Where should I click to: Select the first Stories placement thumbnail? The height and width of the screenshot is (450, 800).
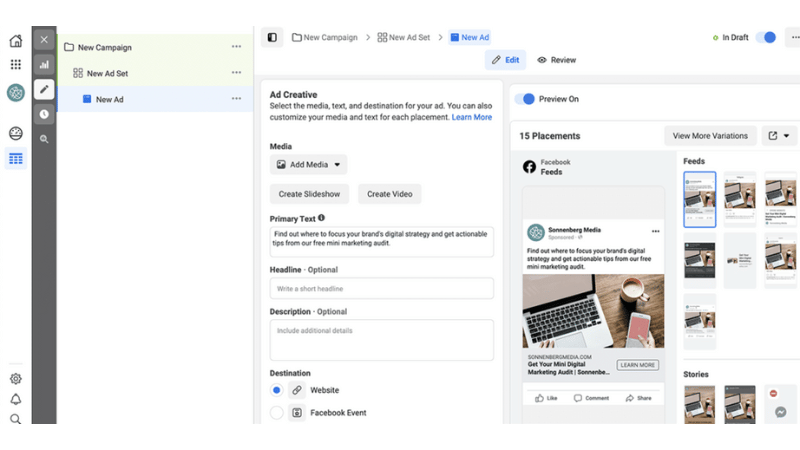coord(699,405)
